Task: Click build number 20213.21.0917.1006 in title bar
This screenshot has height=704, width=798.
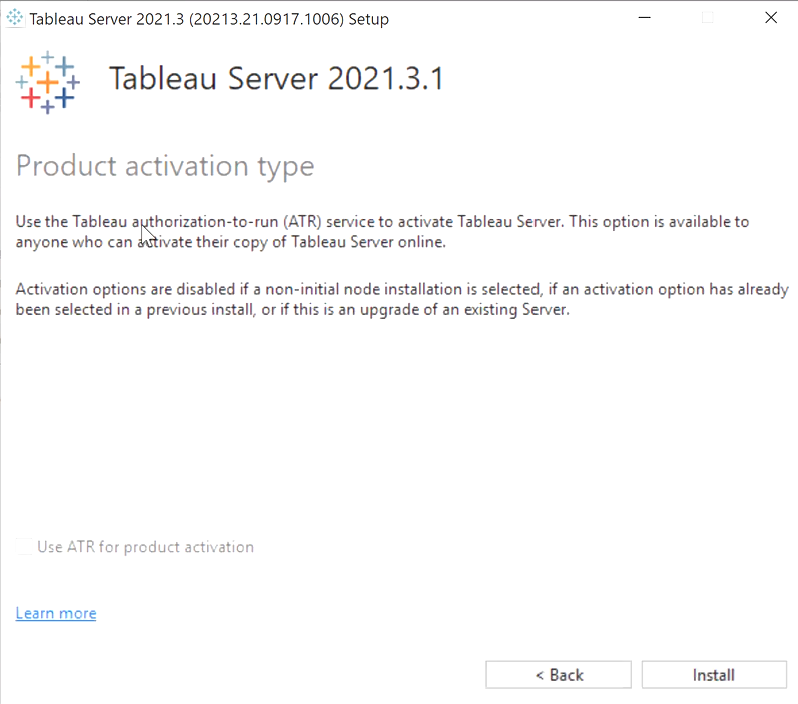Action: tap(266, 19)
